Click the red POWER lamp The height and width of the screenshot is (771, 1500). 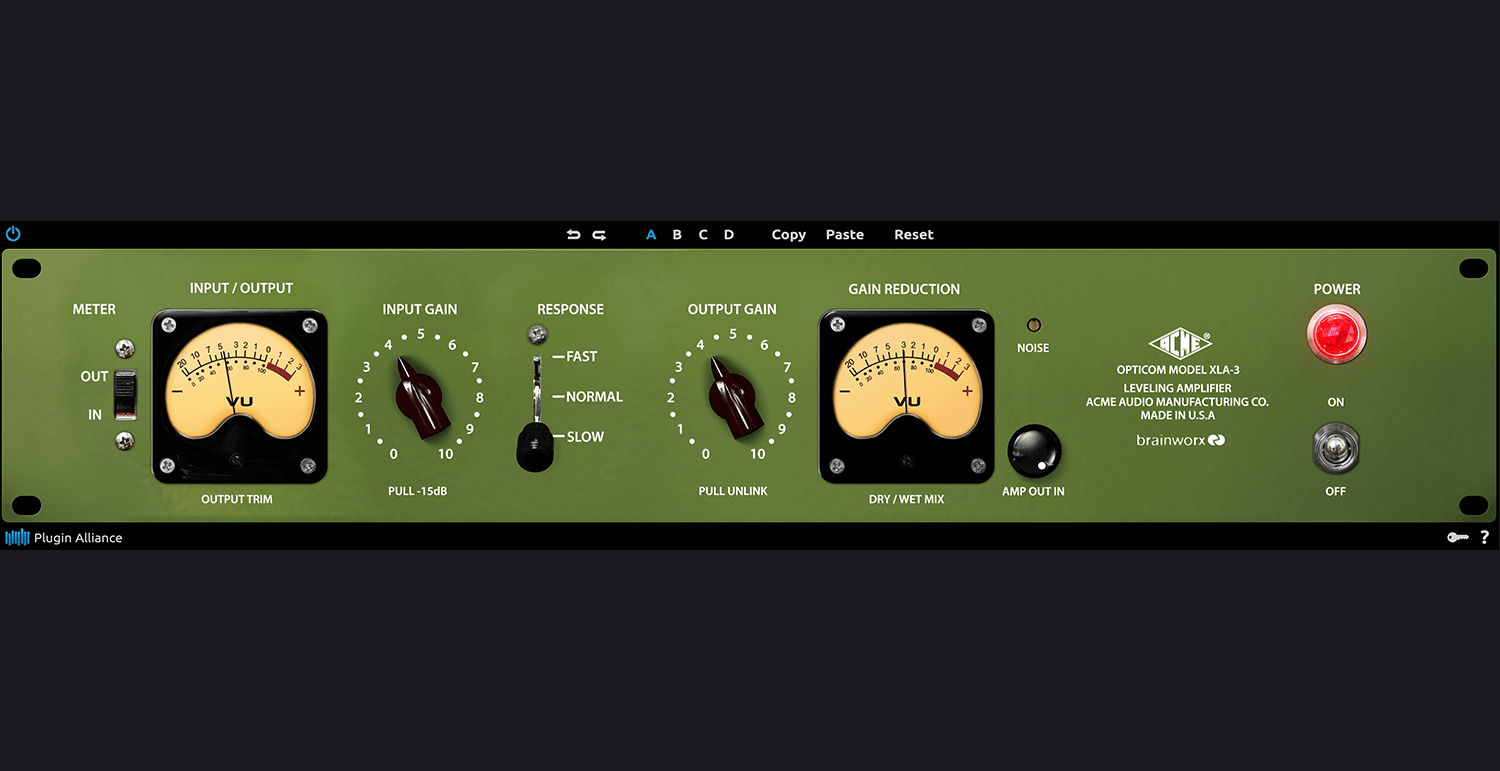(1337, 335)
